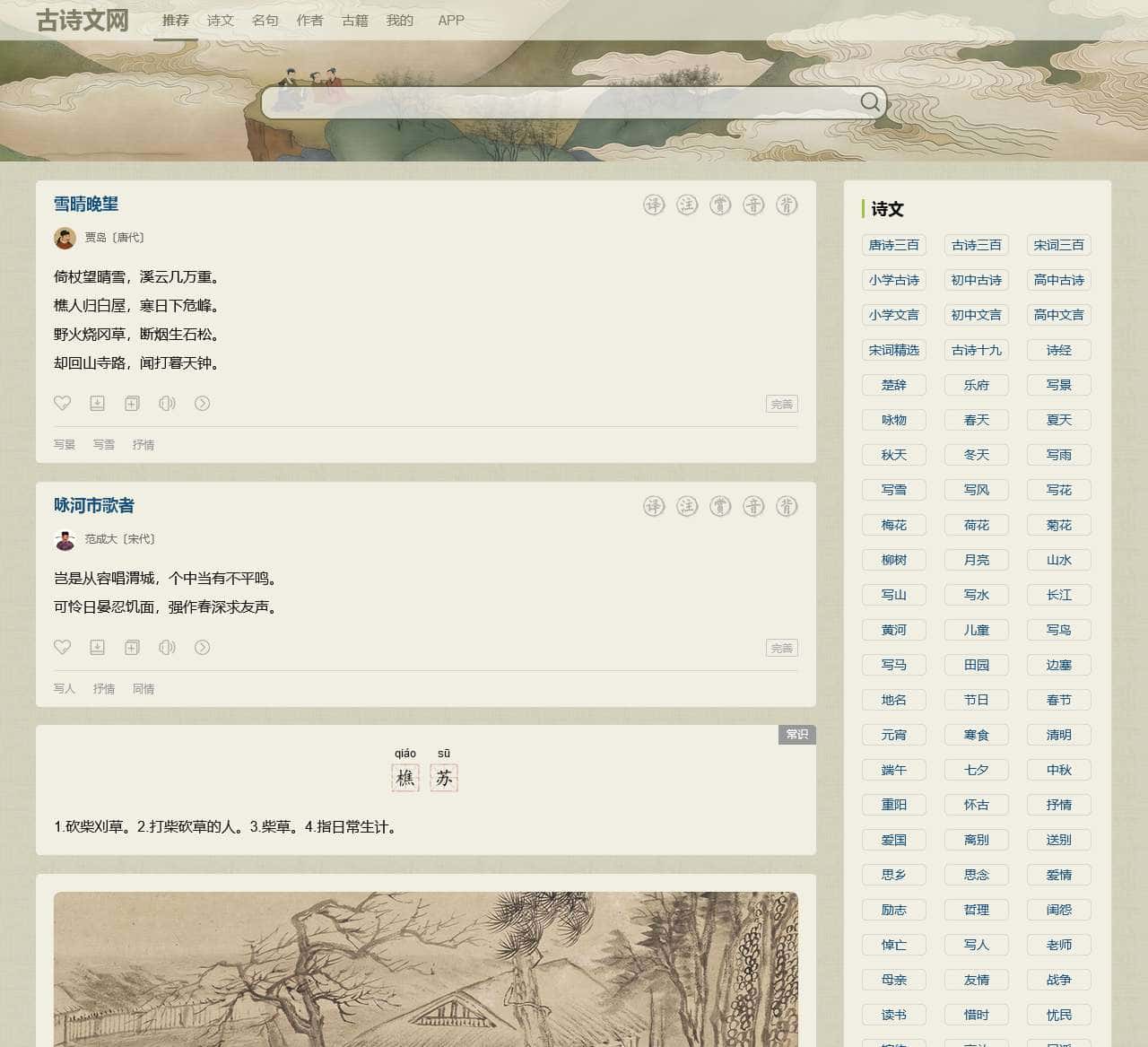Show annotations (注) for 咏河市歌者
Viewport: 1148px width, 1047px height.
tap(687, 507)
